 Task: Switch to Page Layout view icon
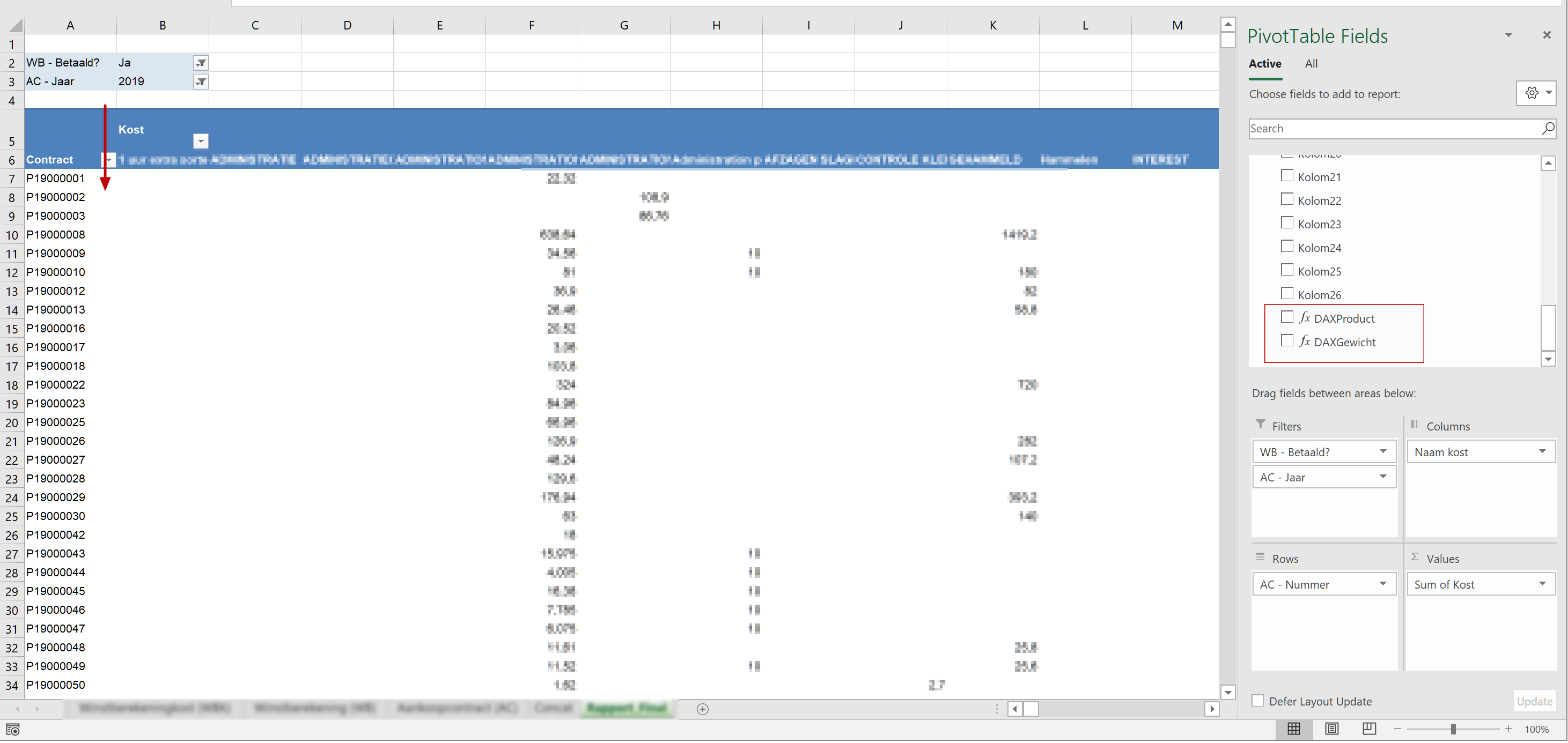pos(1332,729)
